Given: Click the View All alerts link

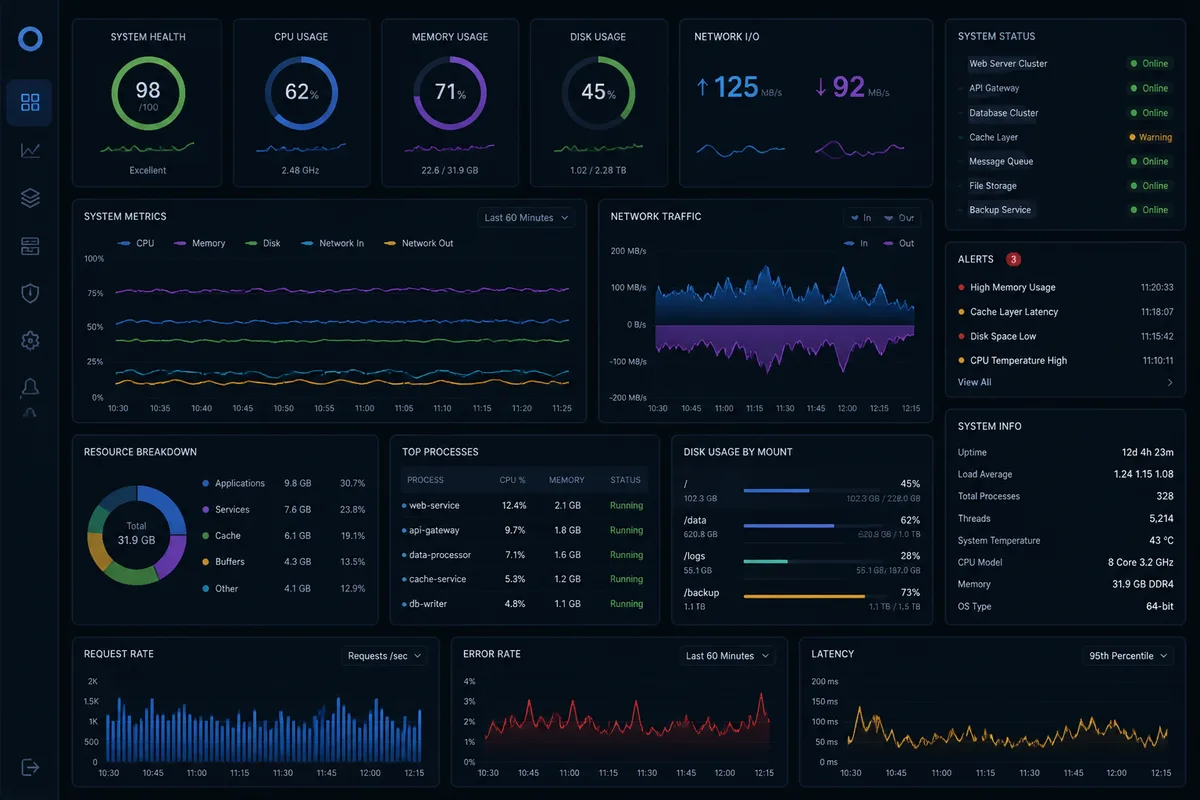Looking at the screenshot, I should point(975,382).
